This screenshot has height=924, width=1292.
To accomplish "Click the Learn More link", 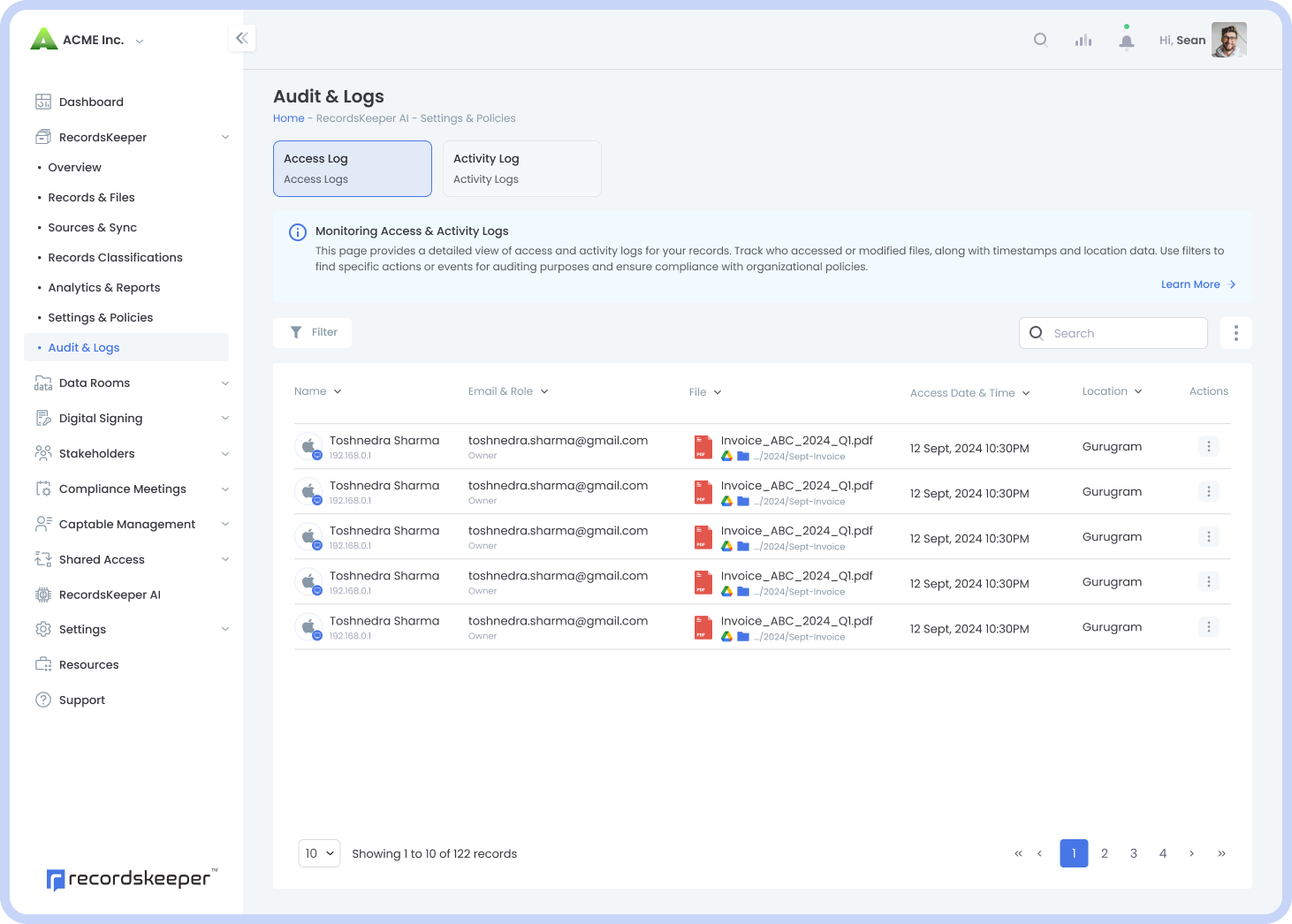I will click(x=1198, y=284).
